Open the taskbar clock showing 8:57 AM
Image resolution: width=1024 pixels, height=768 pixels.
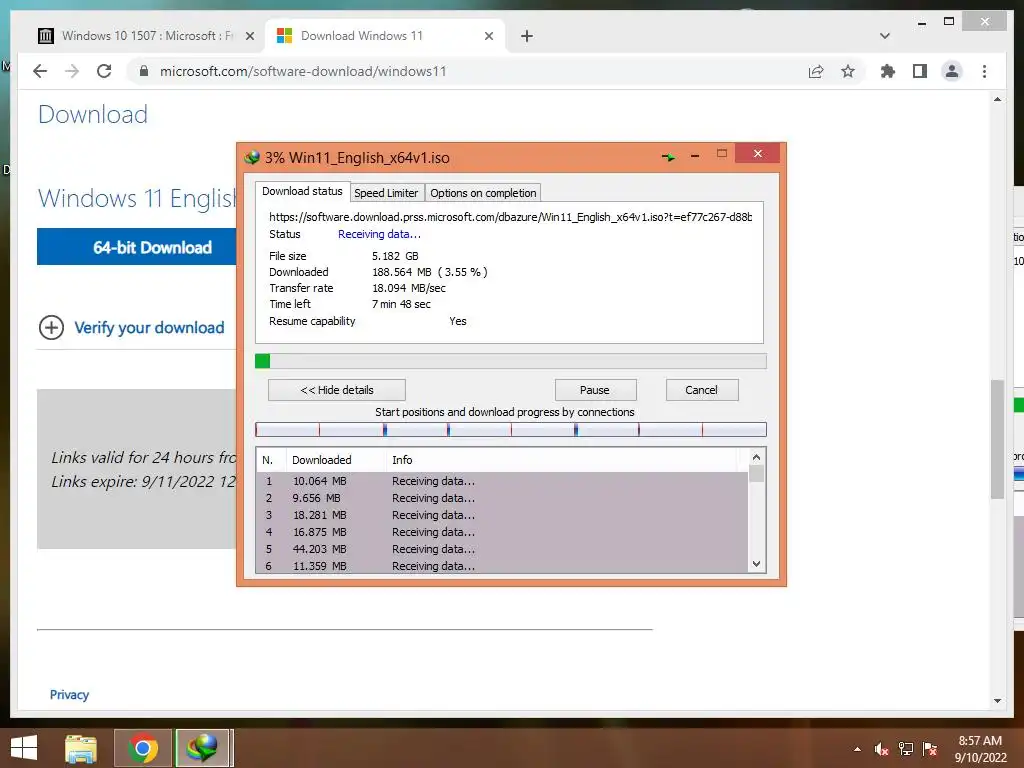pyautogui.click(x=980, y=748)
